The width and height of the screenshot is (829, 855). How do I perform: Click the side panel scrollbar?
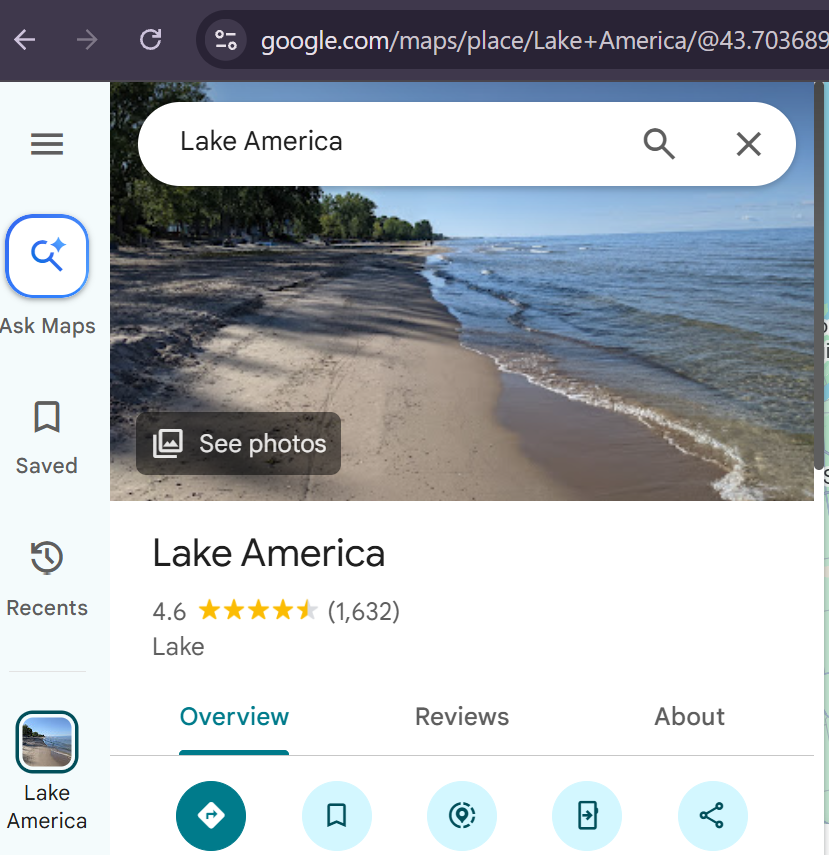[819, 275]
